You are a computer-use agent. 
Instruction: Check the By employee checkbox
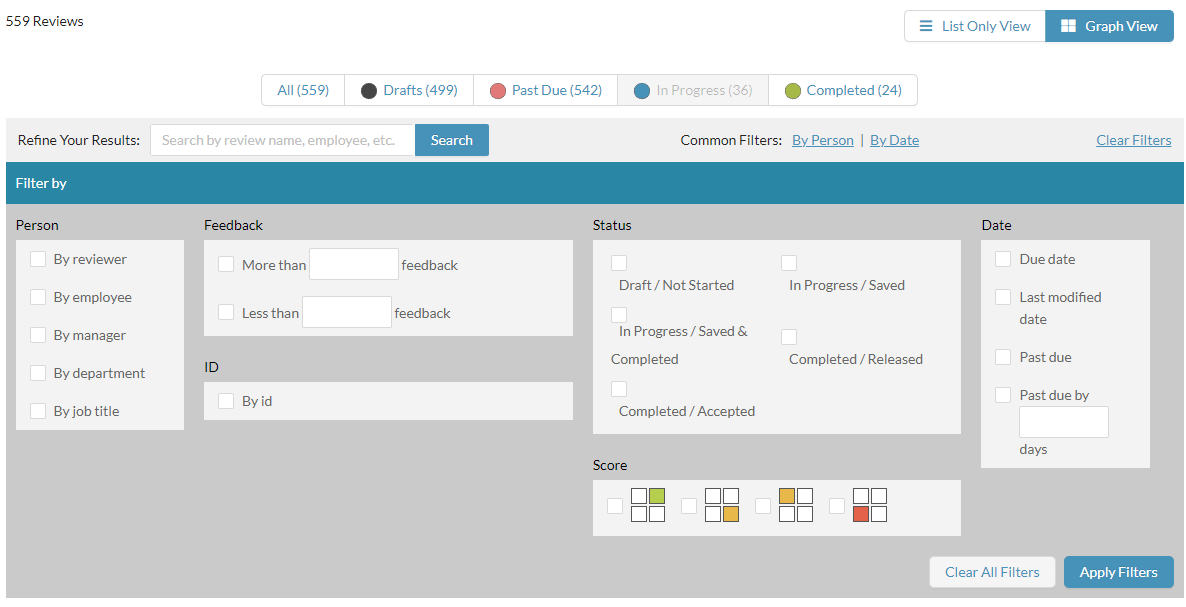point(38,297)
